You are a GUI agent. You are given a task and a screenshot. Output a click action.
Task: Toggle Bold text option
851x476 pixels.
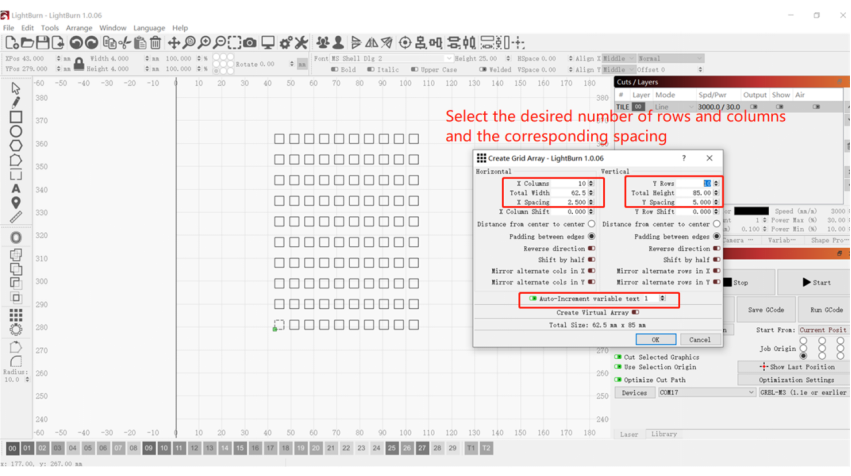coord(334,69)
